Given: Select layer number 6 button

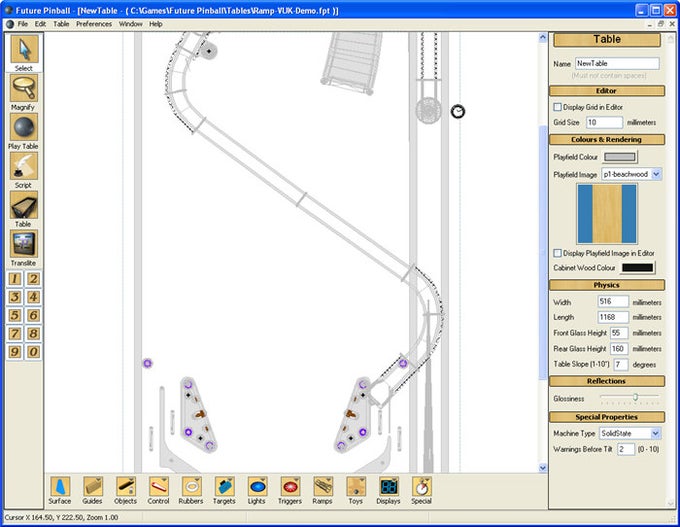Looking at the screenshot, I should tap(33, 315).
